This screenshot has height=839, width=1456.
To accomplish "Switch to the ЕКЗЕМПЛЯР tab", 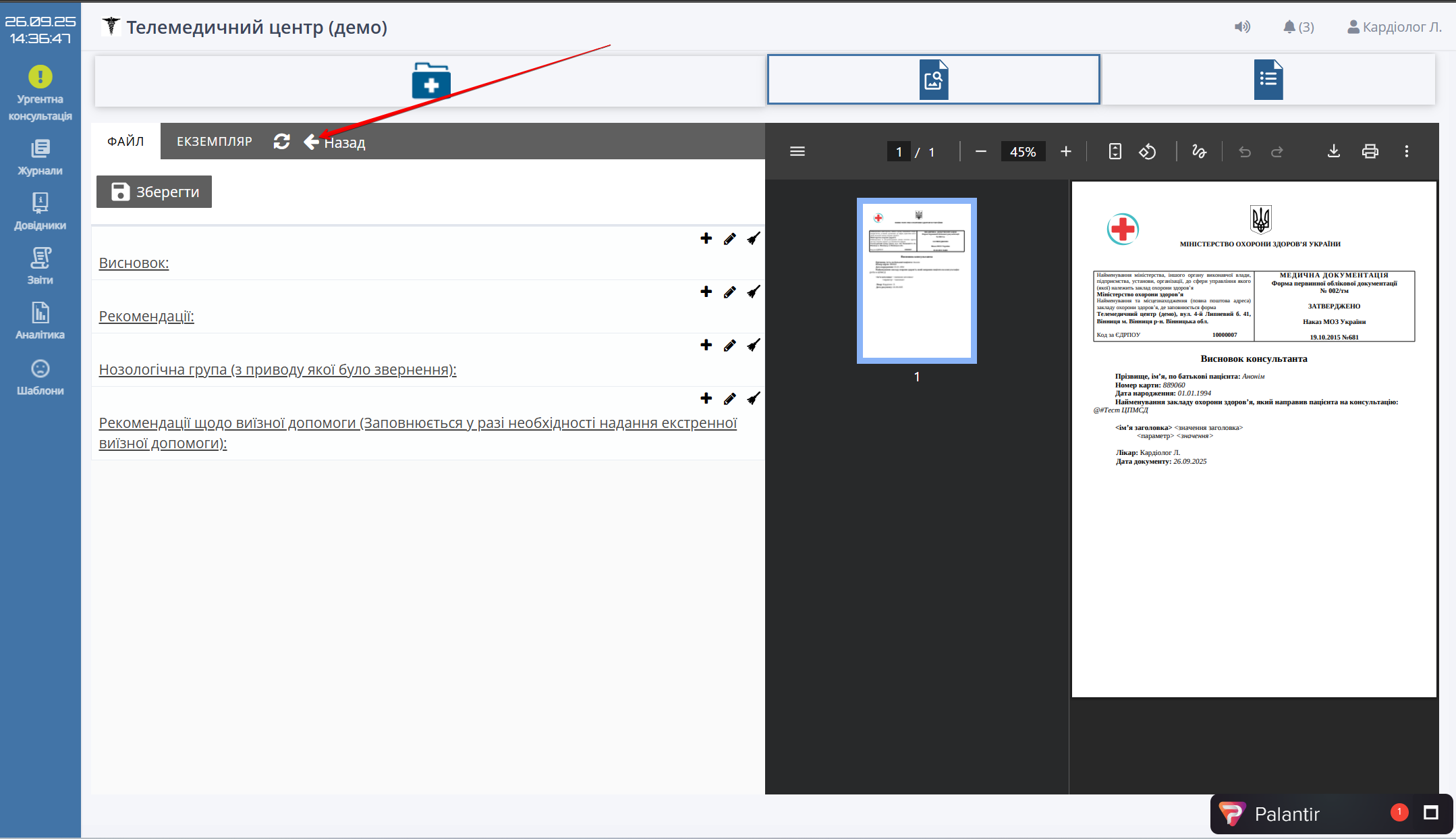I will [x=214, y=142].
